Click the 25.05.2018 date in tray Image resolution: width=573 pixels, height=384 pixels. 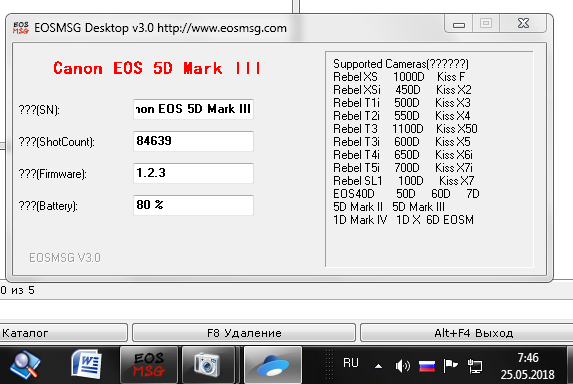coord(528,375)
